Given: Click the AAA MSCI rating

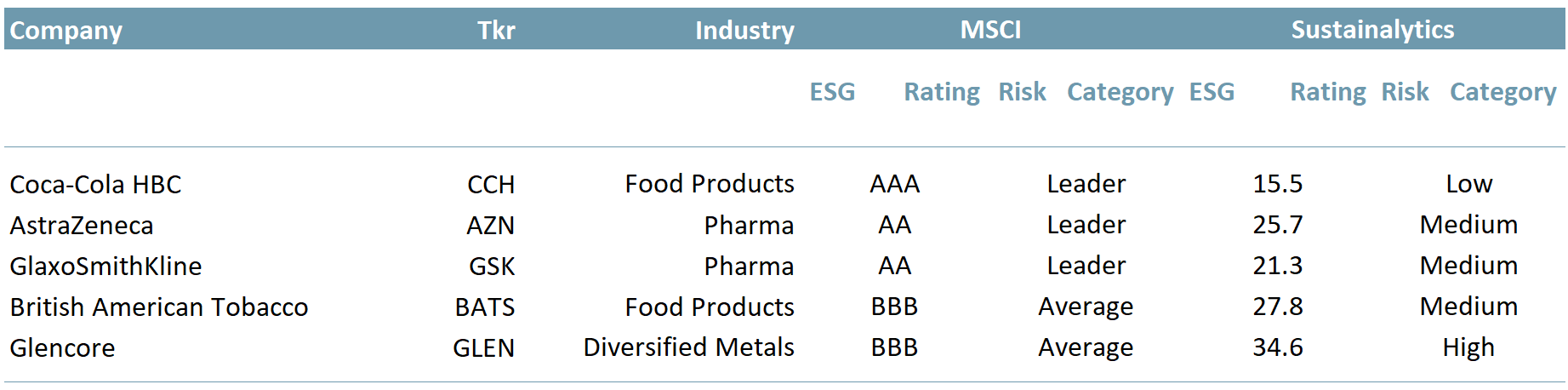Looking at the screenshot, I should pyautogui.click(x=894, y=184).
